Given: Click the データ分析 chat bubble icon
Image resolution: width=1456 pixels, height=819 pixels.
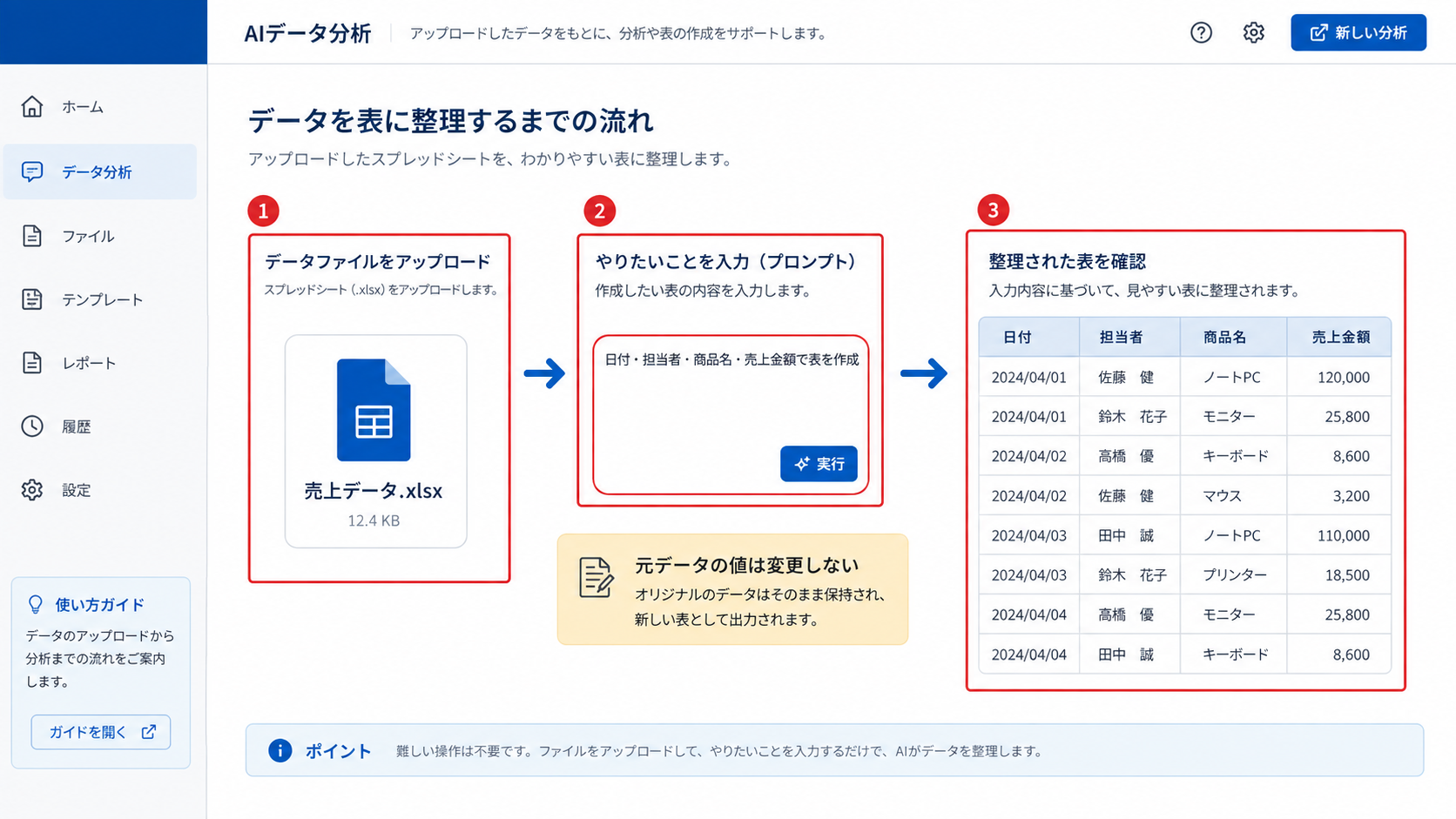Looking at the screenshot, I should point(32,171).
